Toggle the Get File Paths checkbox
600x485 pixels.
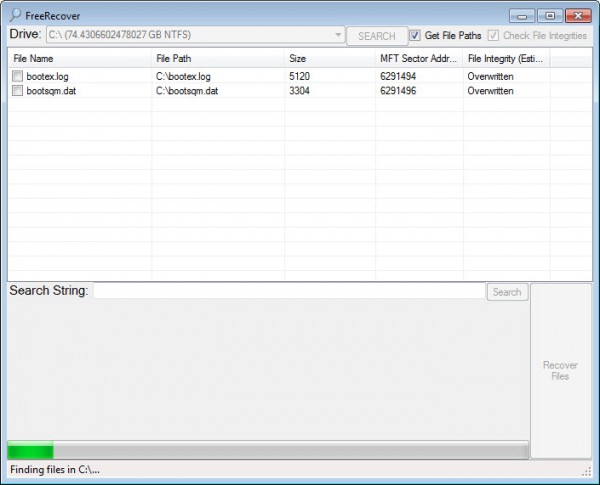[x=415, y=36]
